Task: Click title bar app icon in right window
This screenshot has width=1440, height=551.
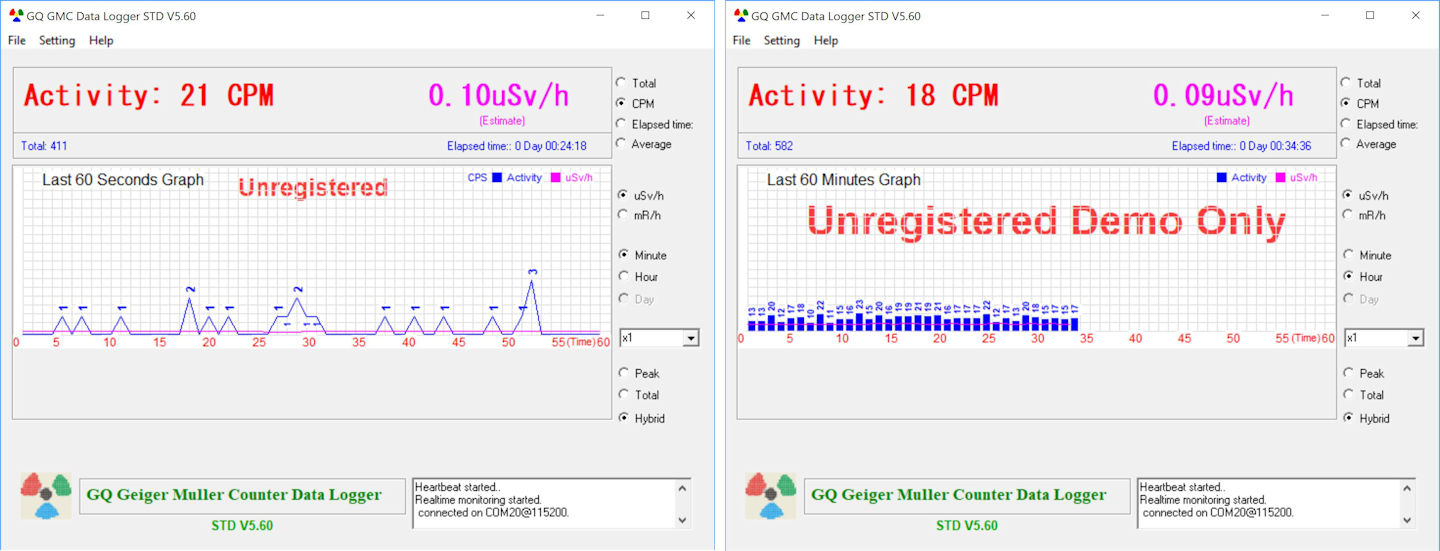Action: pos(740,15)
